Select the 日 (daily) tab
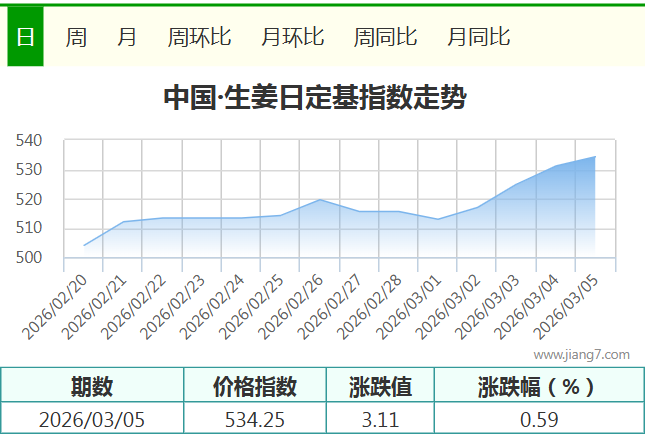Viewport: 645px width, 440px height. pyautogui.click(x=25, y=37)
